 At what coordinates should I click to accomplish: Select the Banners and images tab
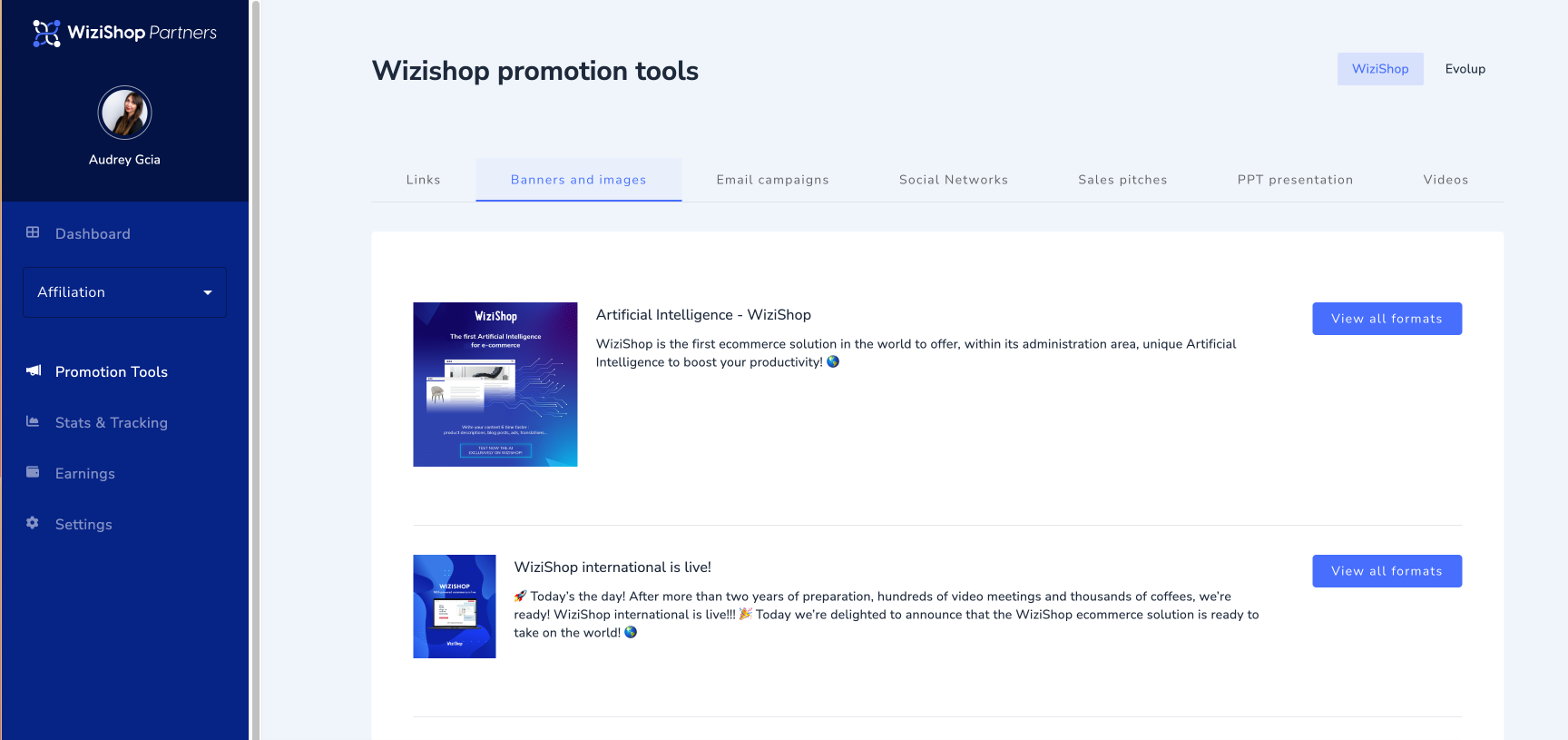(579, 180)
